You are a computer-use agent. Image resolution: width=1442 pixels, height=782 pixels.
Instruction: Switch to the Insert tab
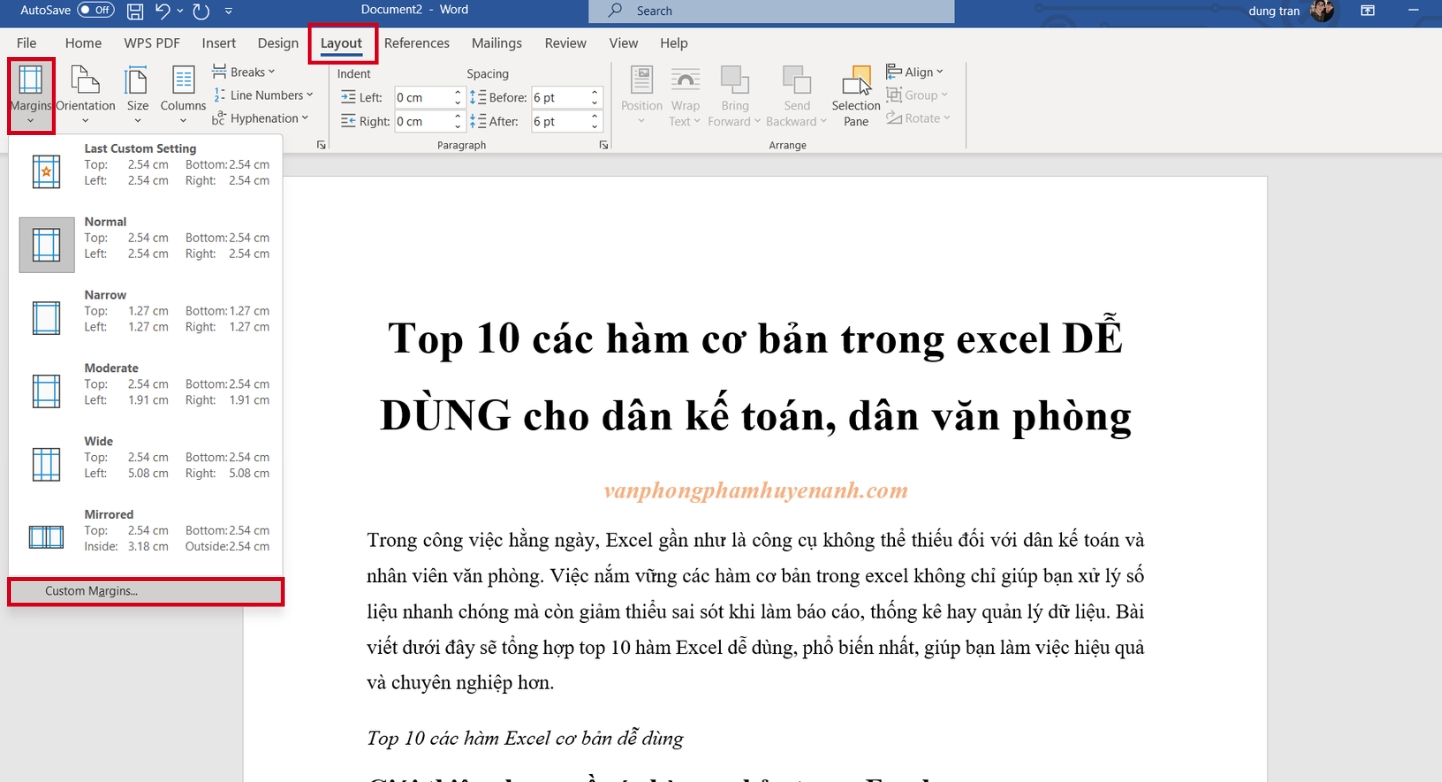tap(219, 43)
